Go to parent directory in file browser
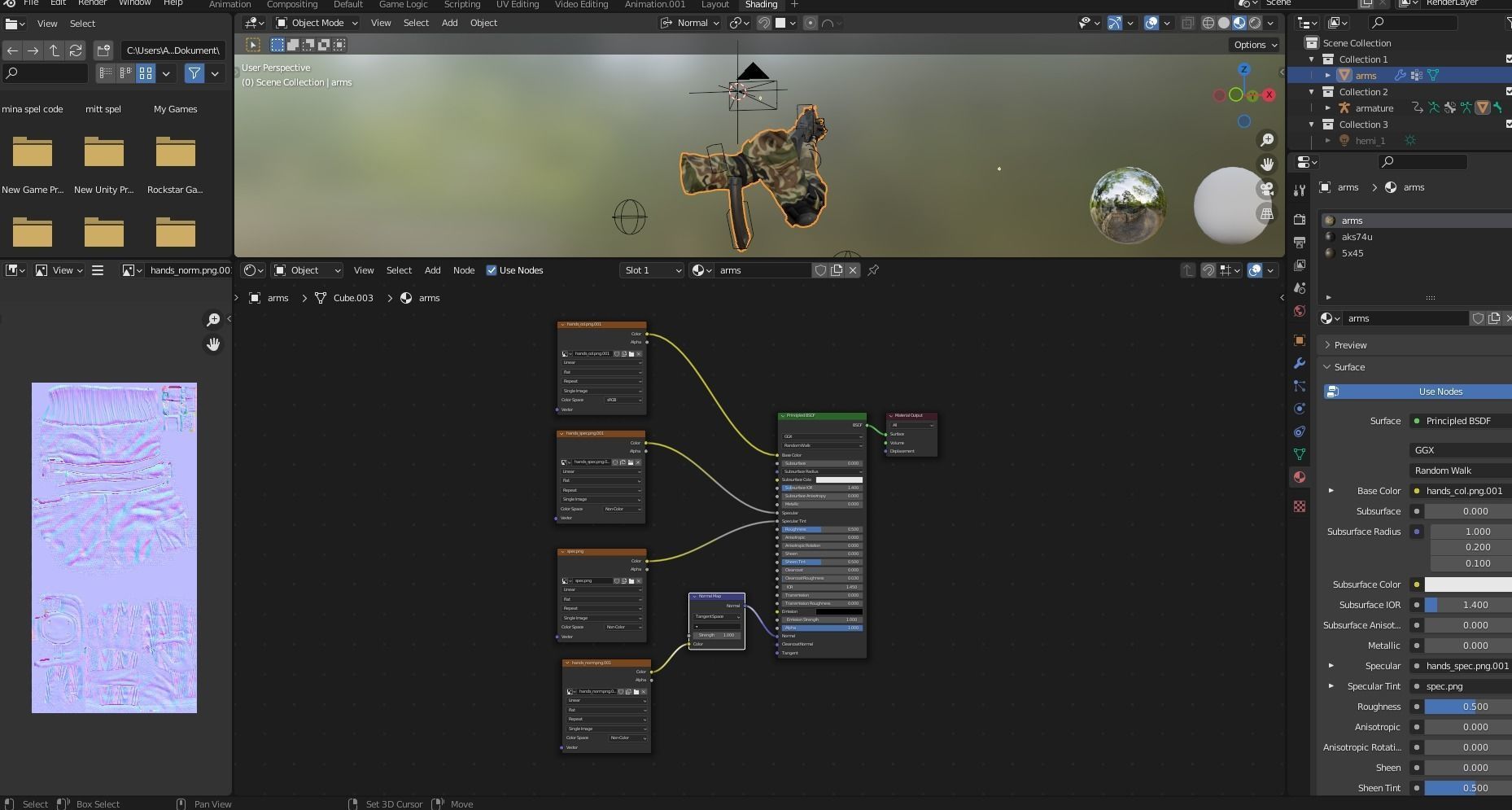Image resolution: width=1512 pixels, height=810 pixels. click(x=55, y=50)
